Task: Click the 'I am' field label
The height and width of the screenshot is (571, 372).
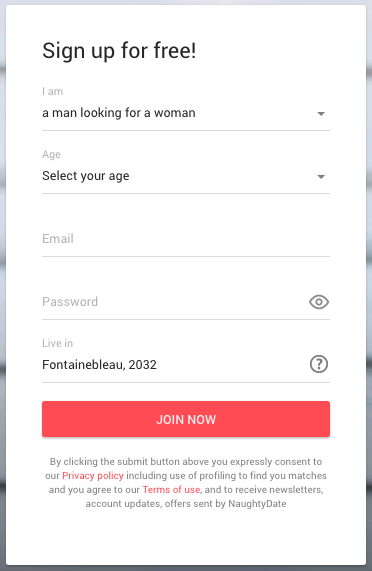Action: point(52,91)
